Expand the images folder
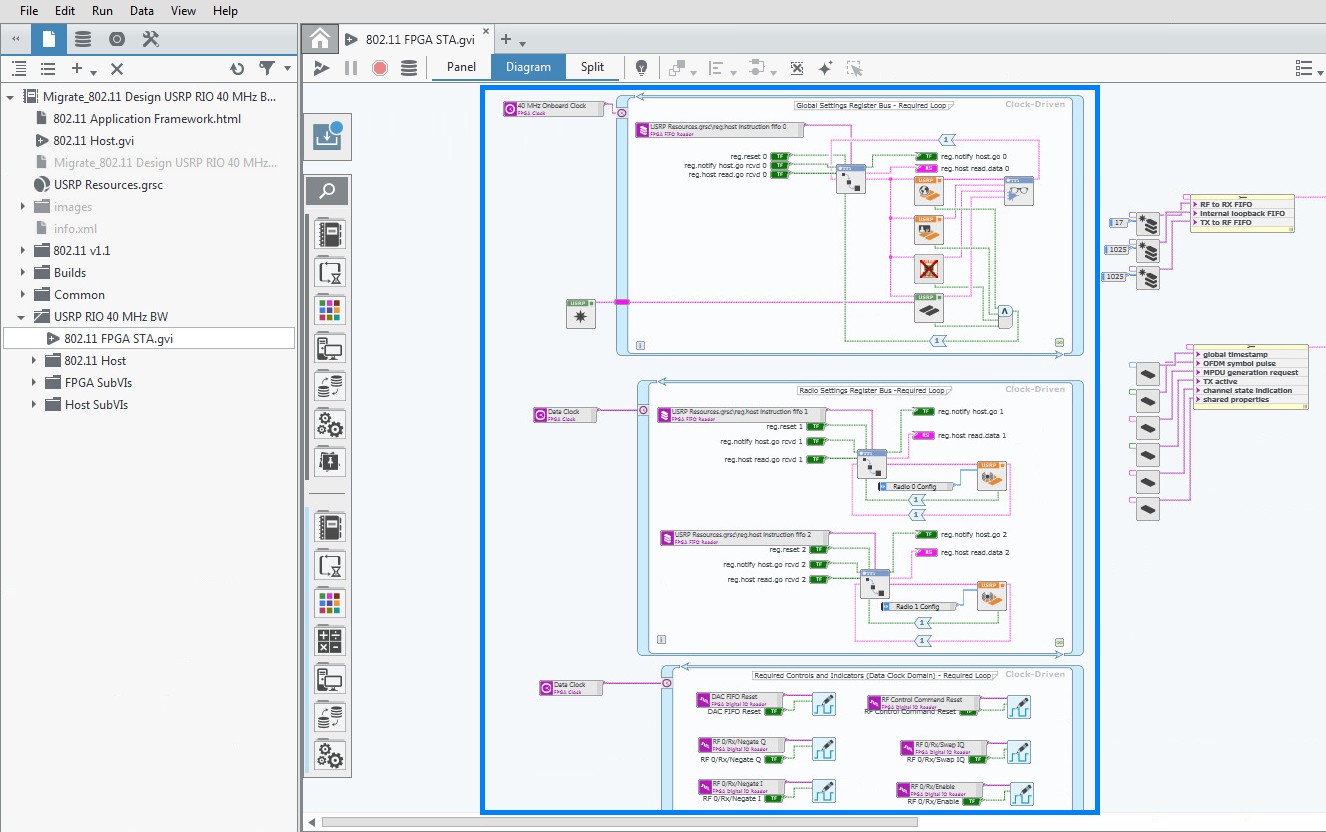 pos(23,207)
